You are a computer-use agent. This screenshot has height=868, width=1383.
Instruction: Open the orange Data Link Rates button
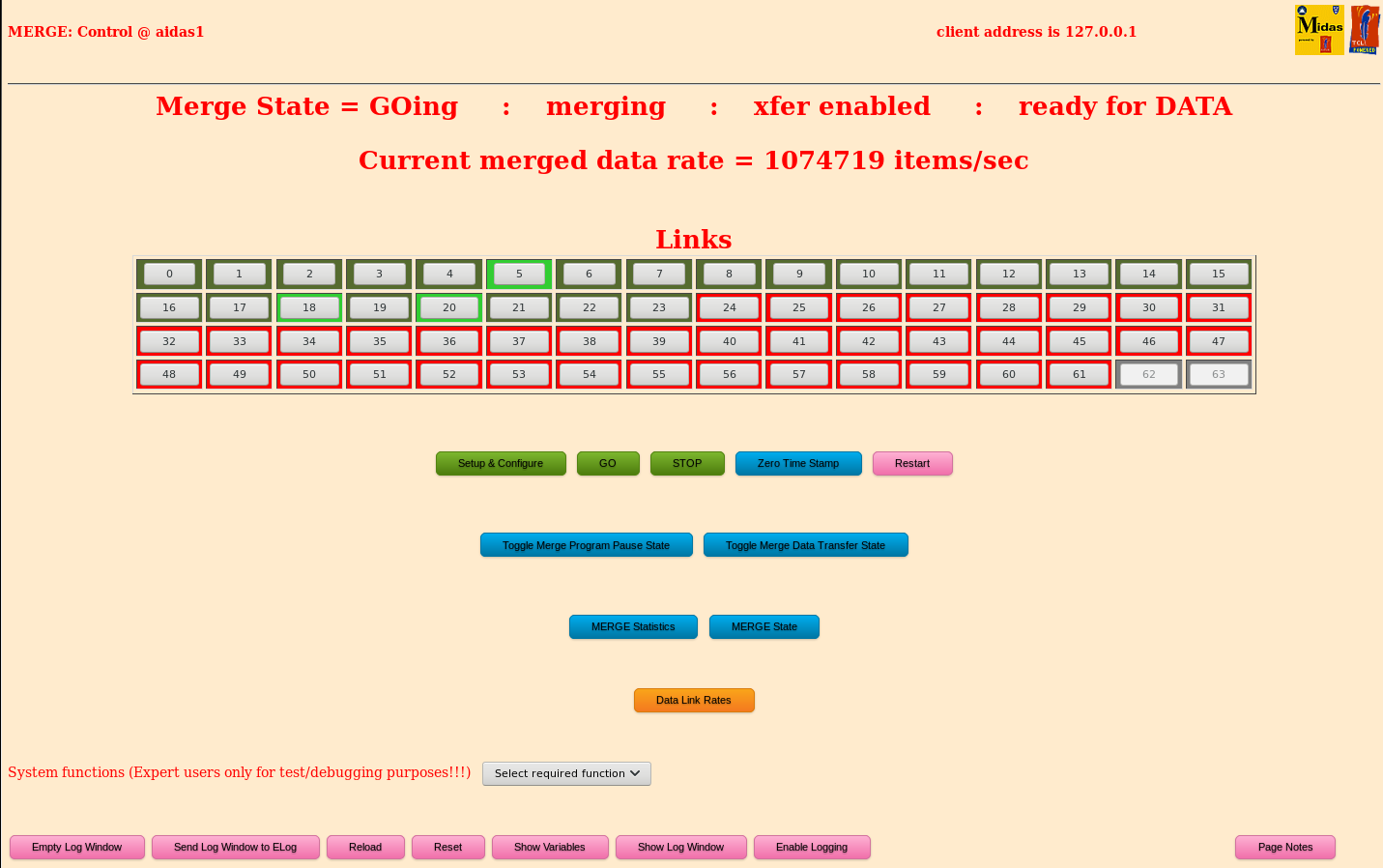[x=694, y=701]
